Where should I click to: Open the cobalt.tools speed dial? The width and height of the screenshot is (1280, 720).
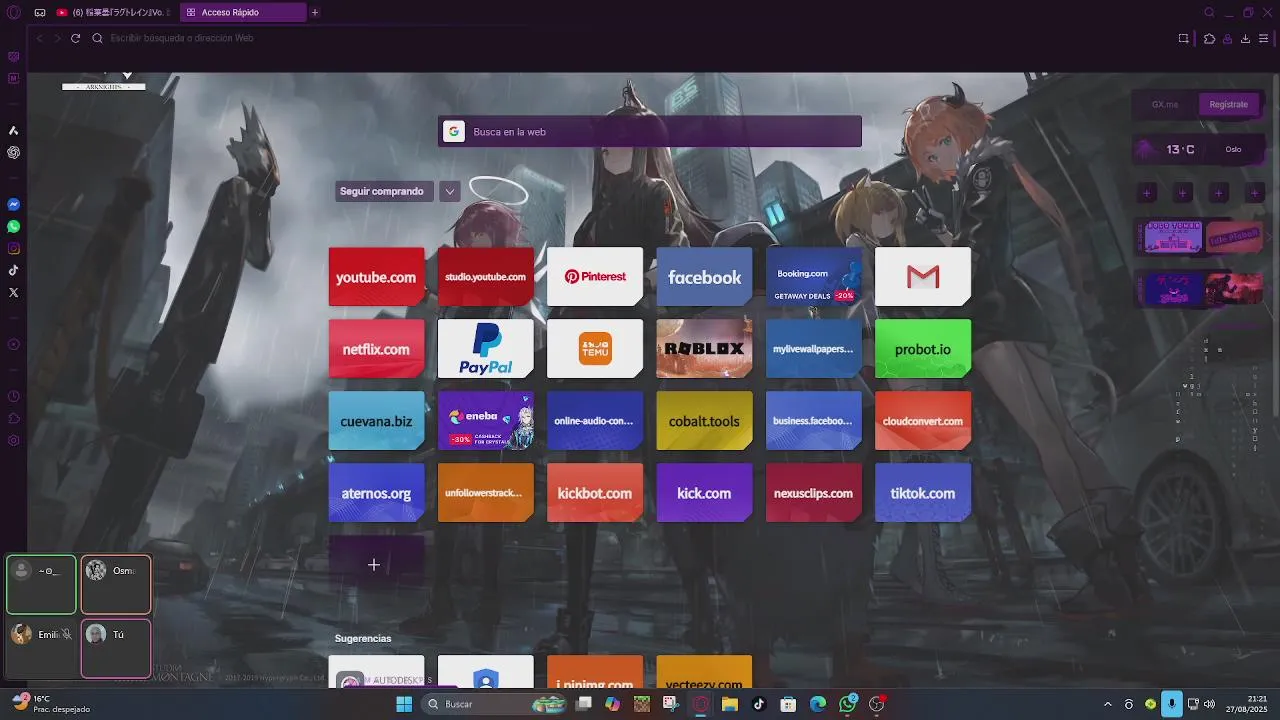tap(704, 421)
